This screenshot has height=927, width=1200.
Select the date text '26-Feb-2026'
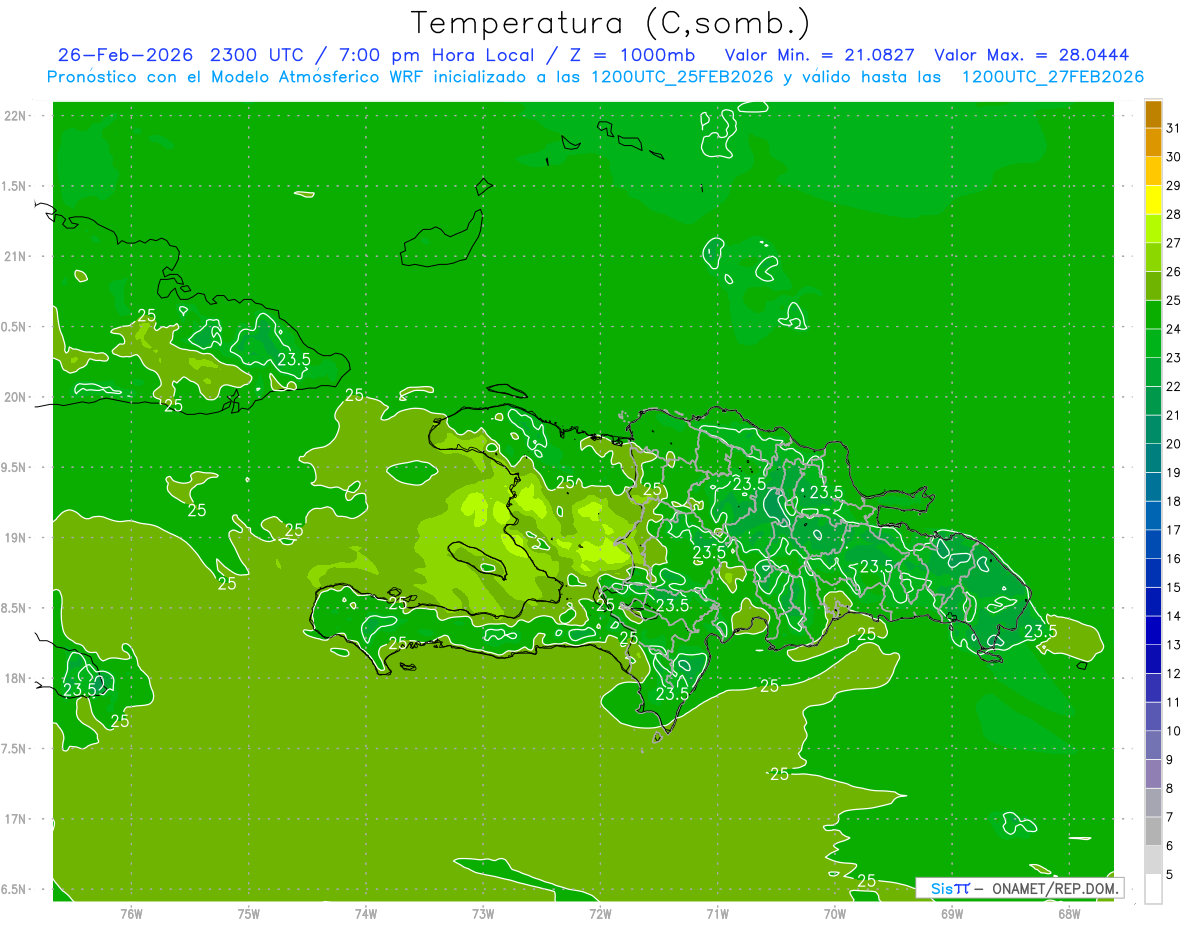125,55
